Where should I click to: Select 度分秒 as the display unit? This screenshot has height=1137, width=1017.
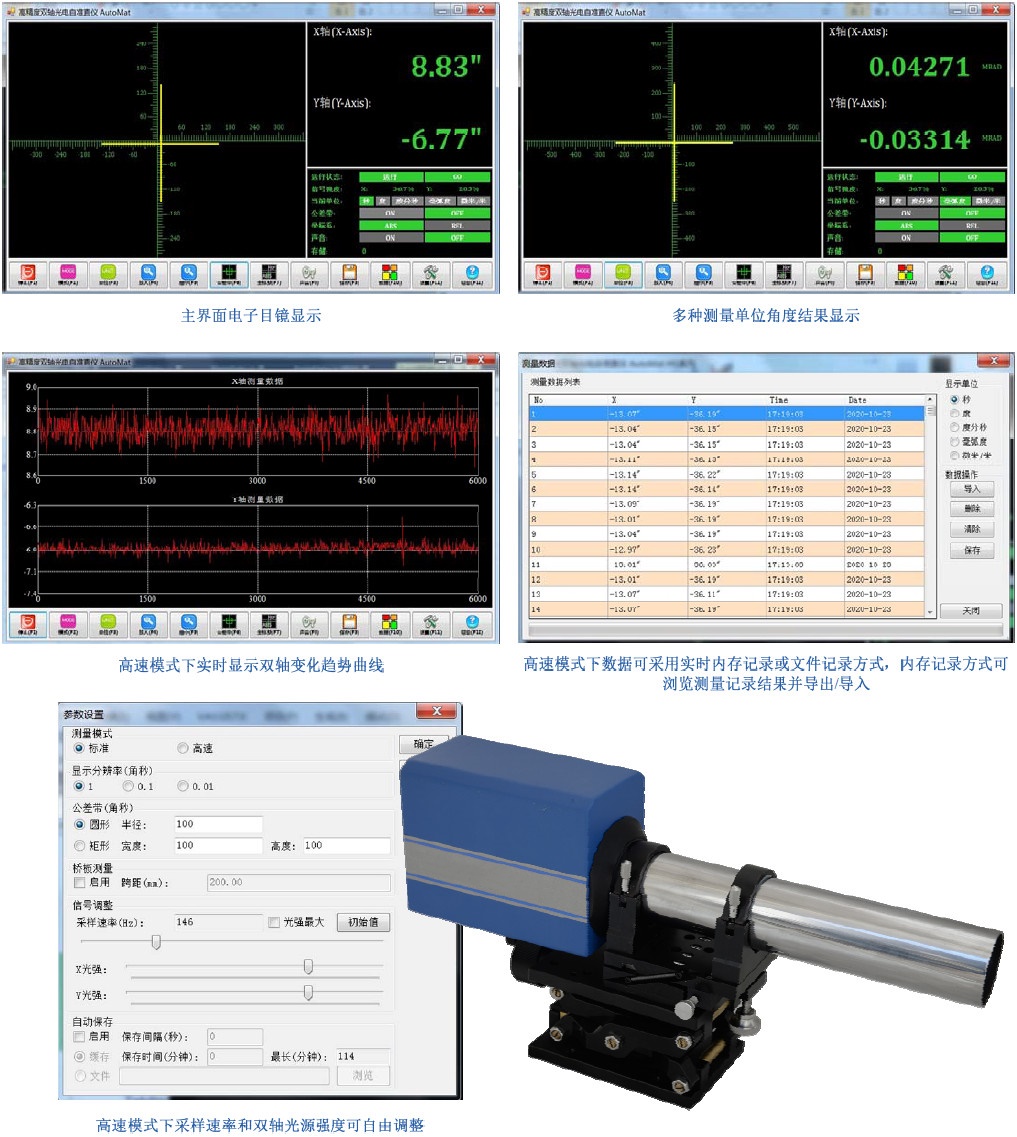pyautogui.click(x=954, y=427)
